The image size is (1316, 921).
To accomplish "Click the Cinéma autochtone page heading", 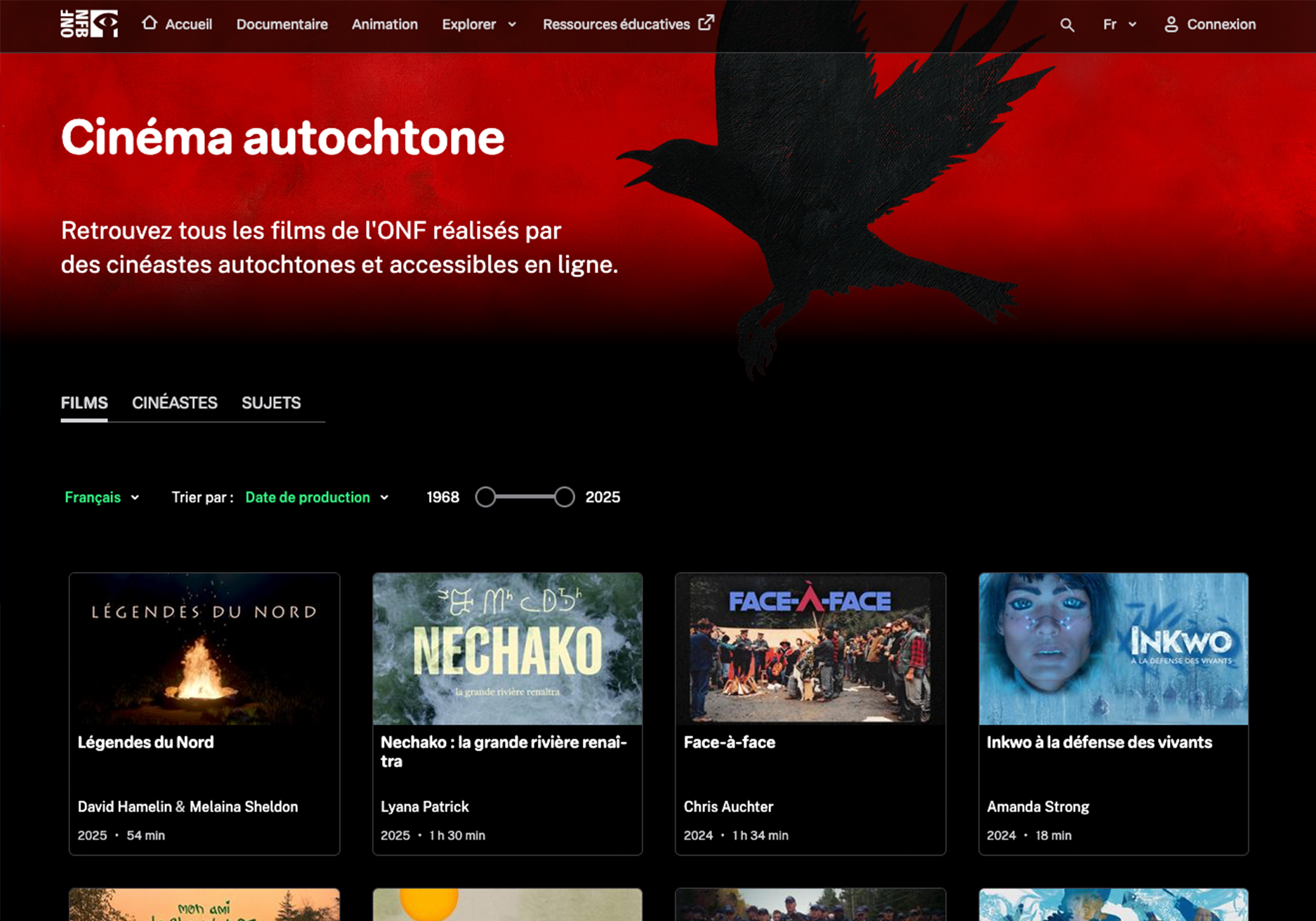I will click(282, 137).
